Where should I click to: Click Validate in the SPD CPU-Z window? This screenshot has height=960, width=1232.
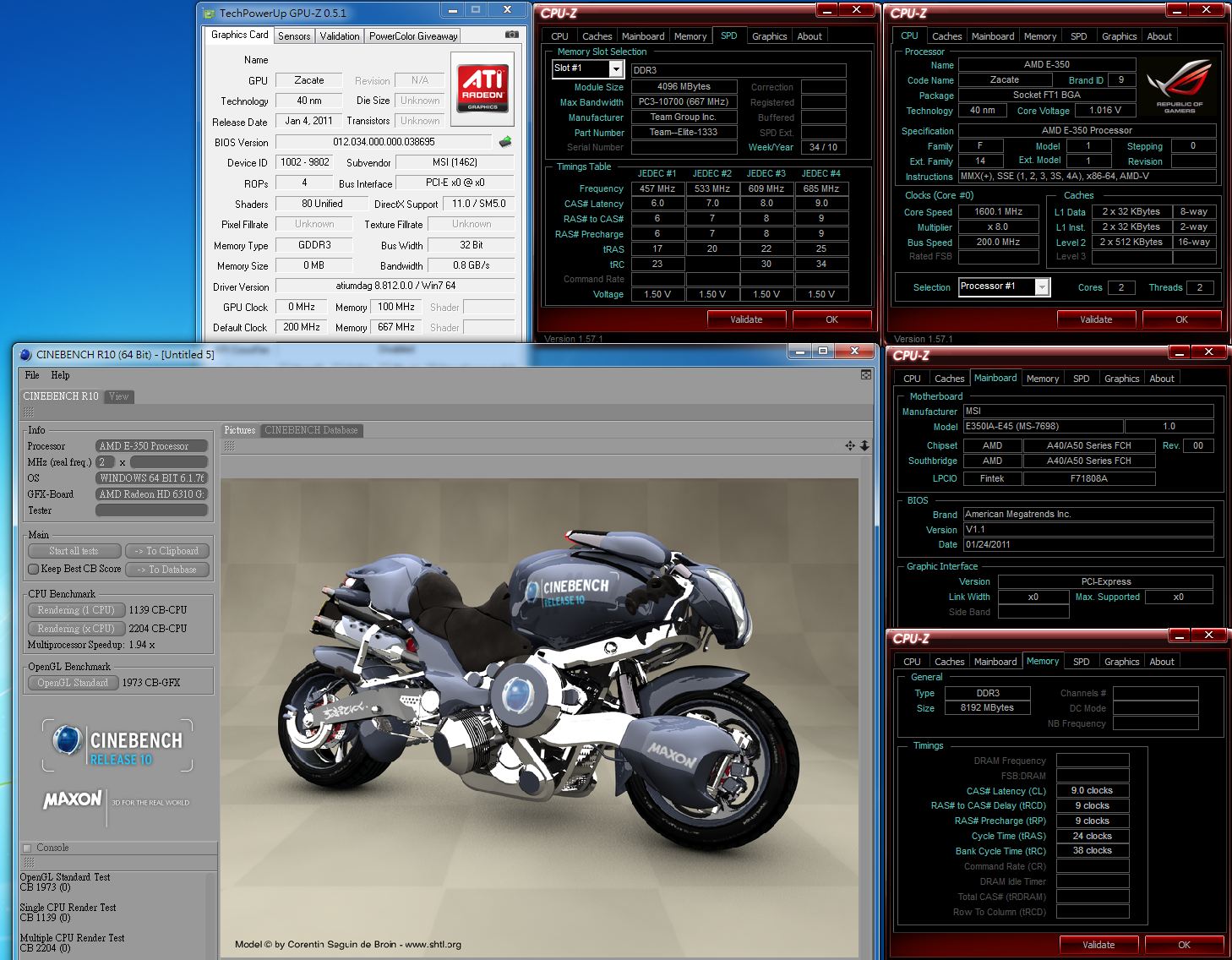(x=746, y=319)
